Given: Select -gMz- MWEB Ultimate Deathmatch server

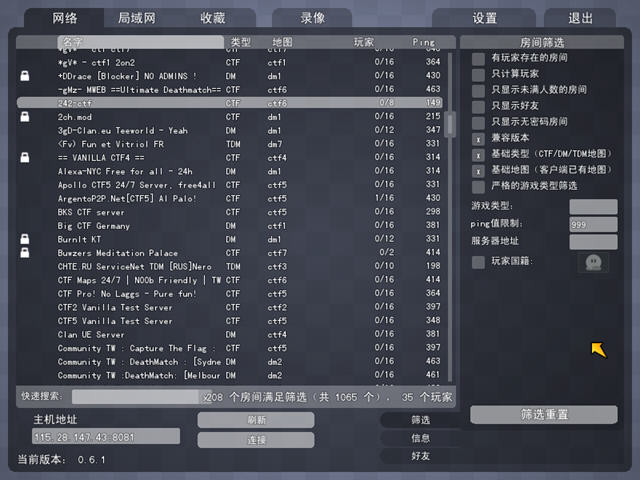Looking at the screenshot, I should [x=229, y=89].
